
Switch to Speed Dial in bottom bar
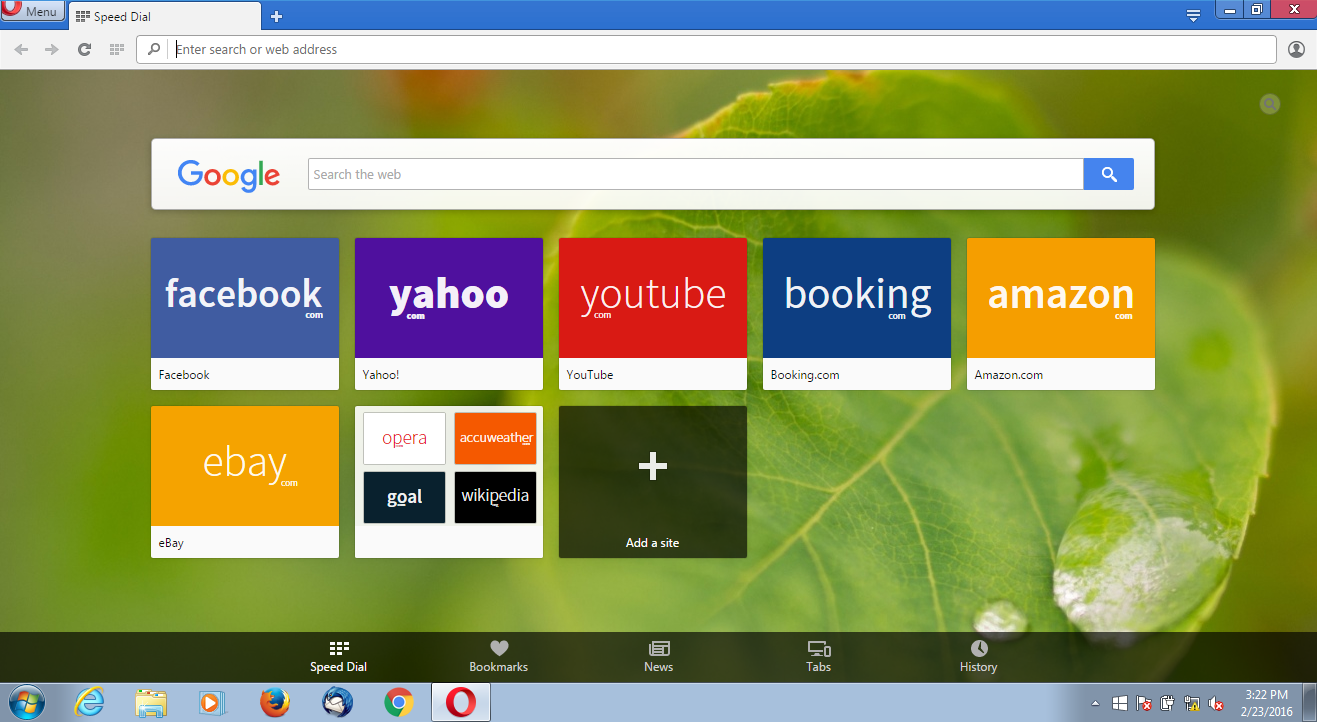(339, 657)
